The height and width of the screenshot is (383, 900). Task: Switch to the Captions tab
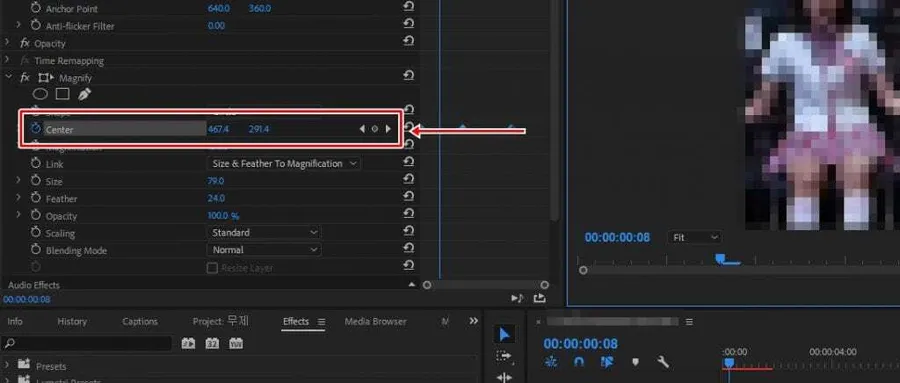tap(139, 322)
